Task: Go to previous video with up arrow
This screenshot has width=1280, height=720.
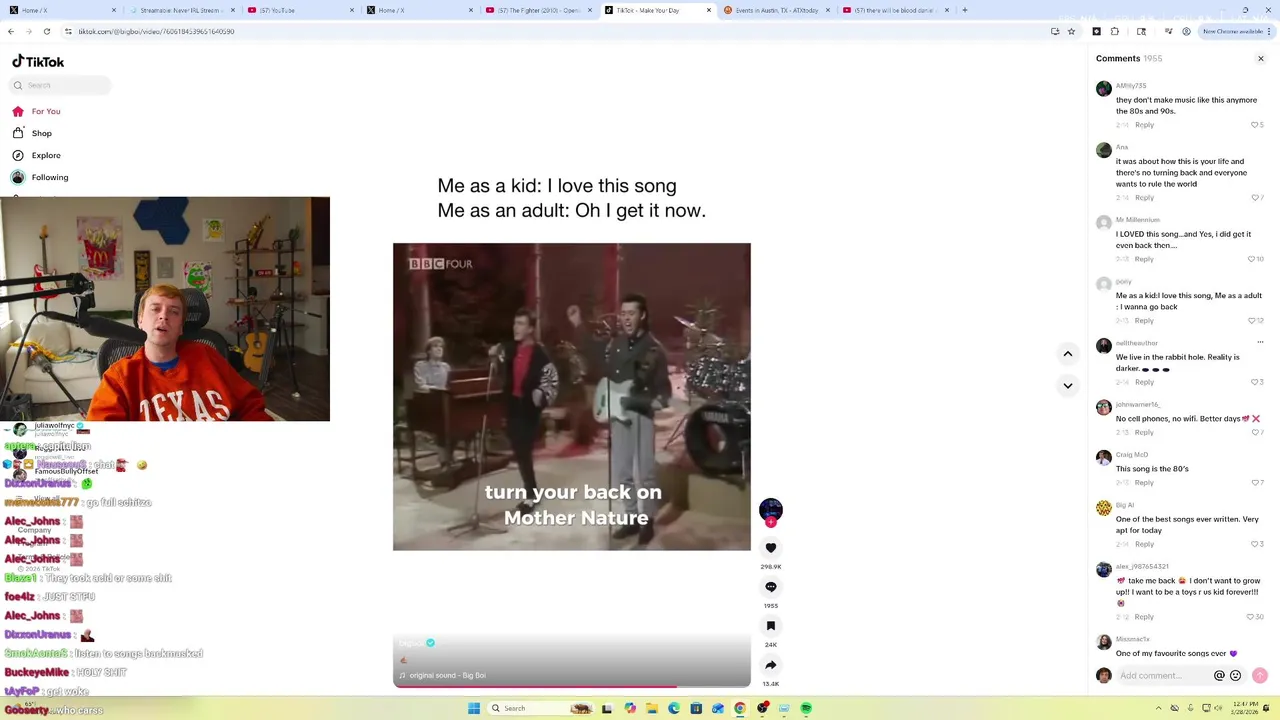Action: (x=1068, y=354)
